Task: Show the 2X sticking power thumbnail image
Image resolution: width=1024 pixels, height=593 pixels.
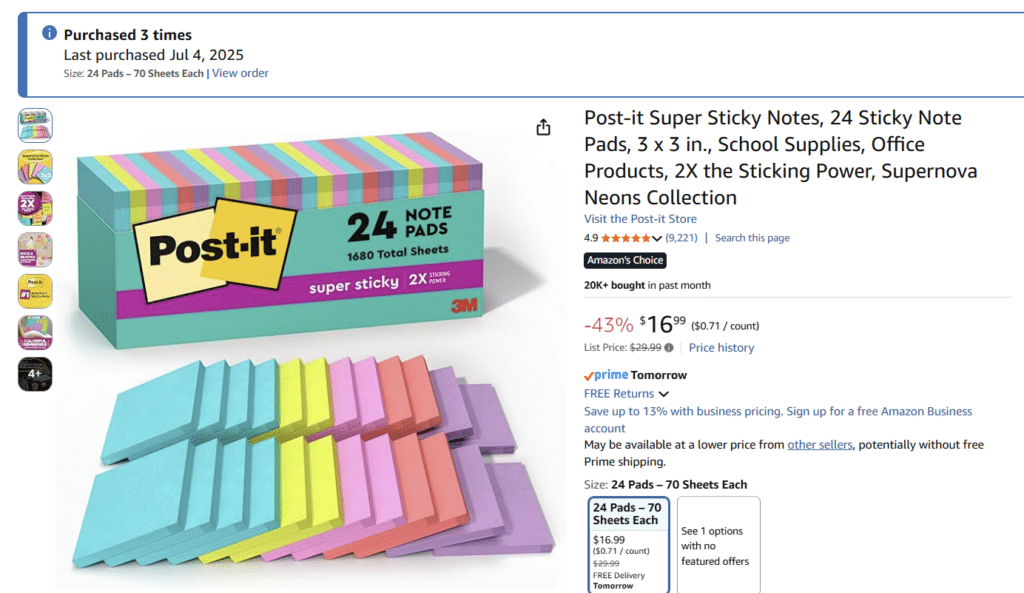Action: click(x=35, y=208)
